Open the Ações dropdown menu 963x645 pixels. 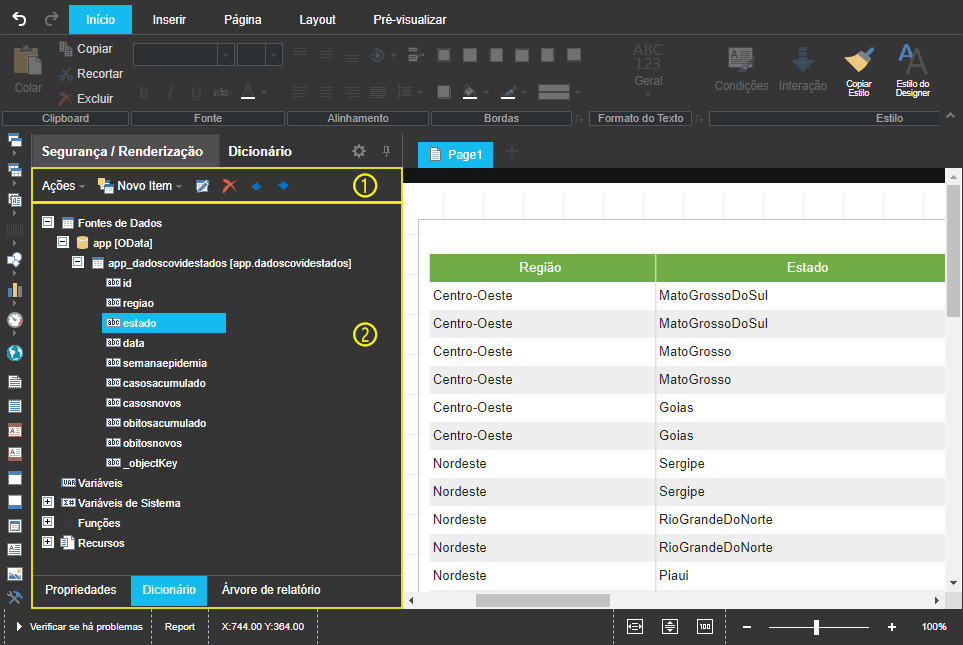coord(63,186)
